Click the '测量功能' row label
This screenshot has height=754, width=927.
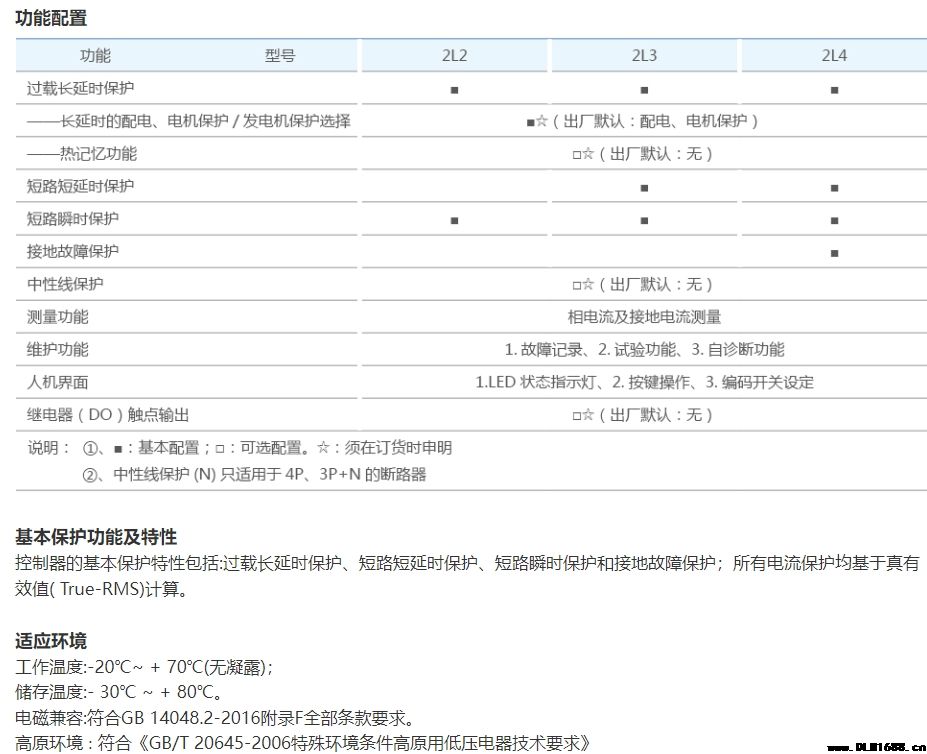pyautogui.click(x=57, y=317)
